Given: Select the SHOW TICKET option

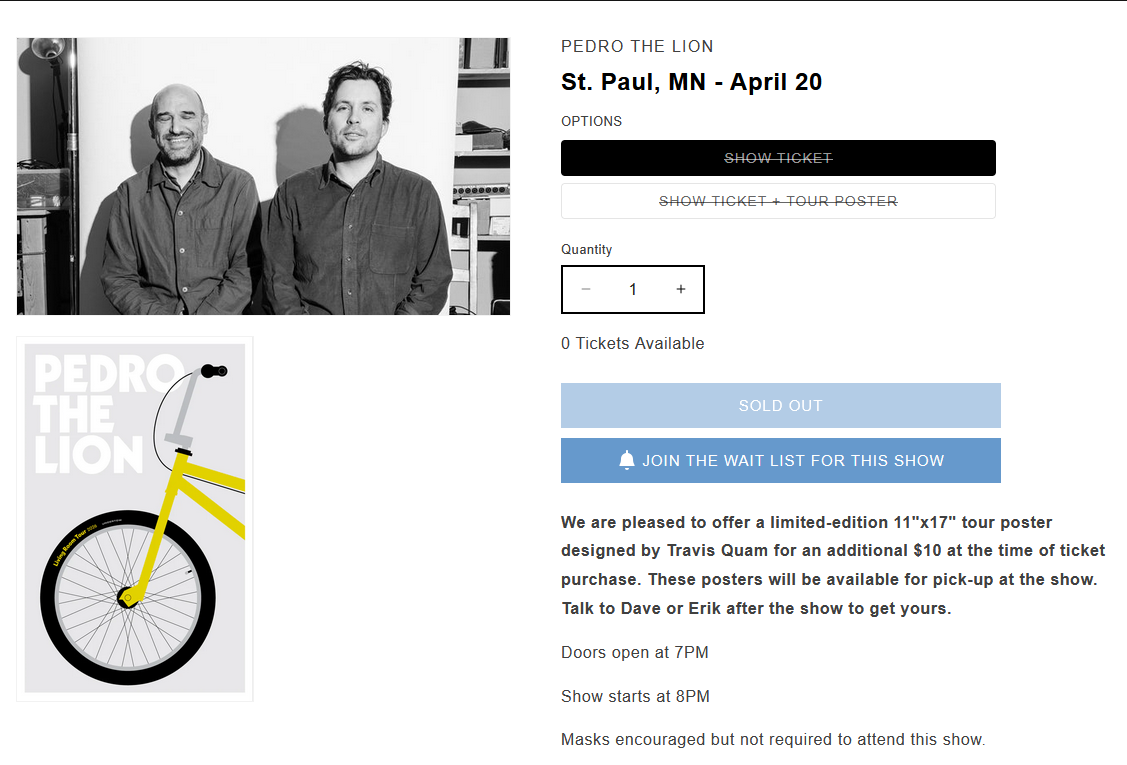Looking at the screenshot, I should click(778, 158).
